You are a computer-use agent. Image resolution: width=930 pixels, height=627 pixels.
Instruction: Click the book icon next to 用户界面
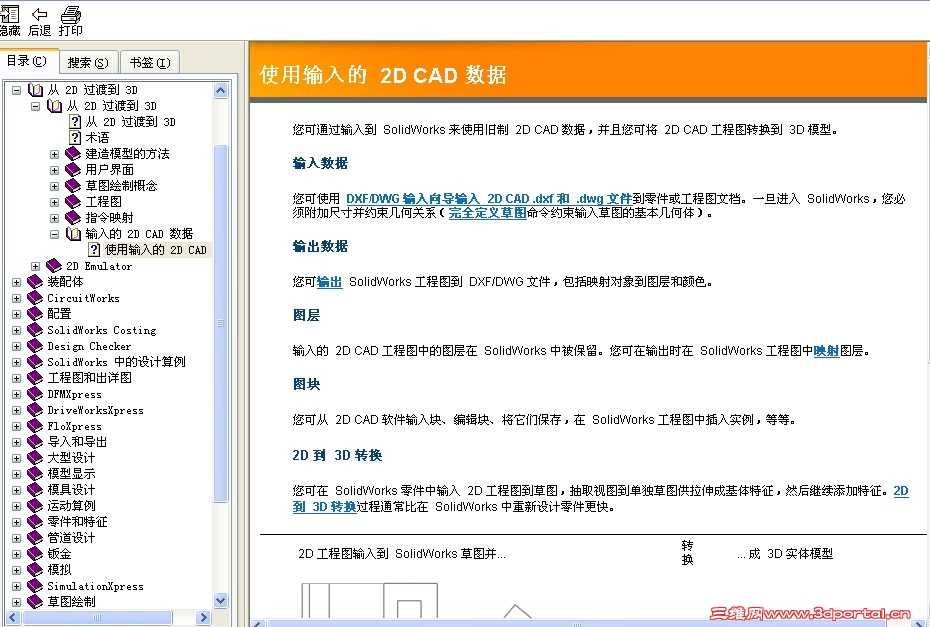[73, 170]
